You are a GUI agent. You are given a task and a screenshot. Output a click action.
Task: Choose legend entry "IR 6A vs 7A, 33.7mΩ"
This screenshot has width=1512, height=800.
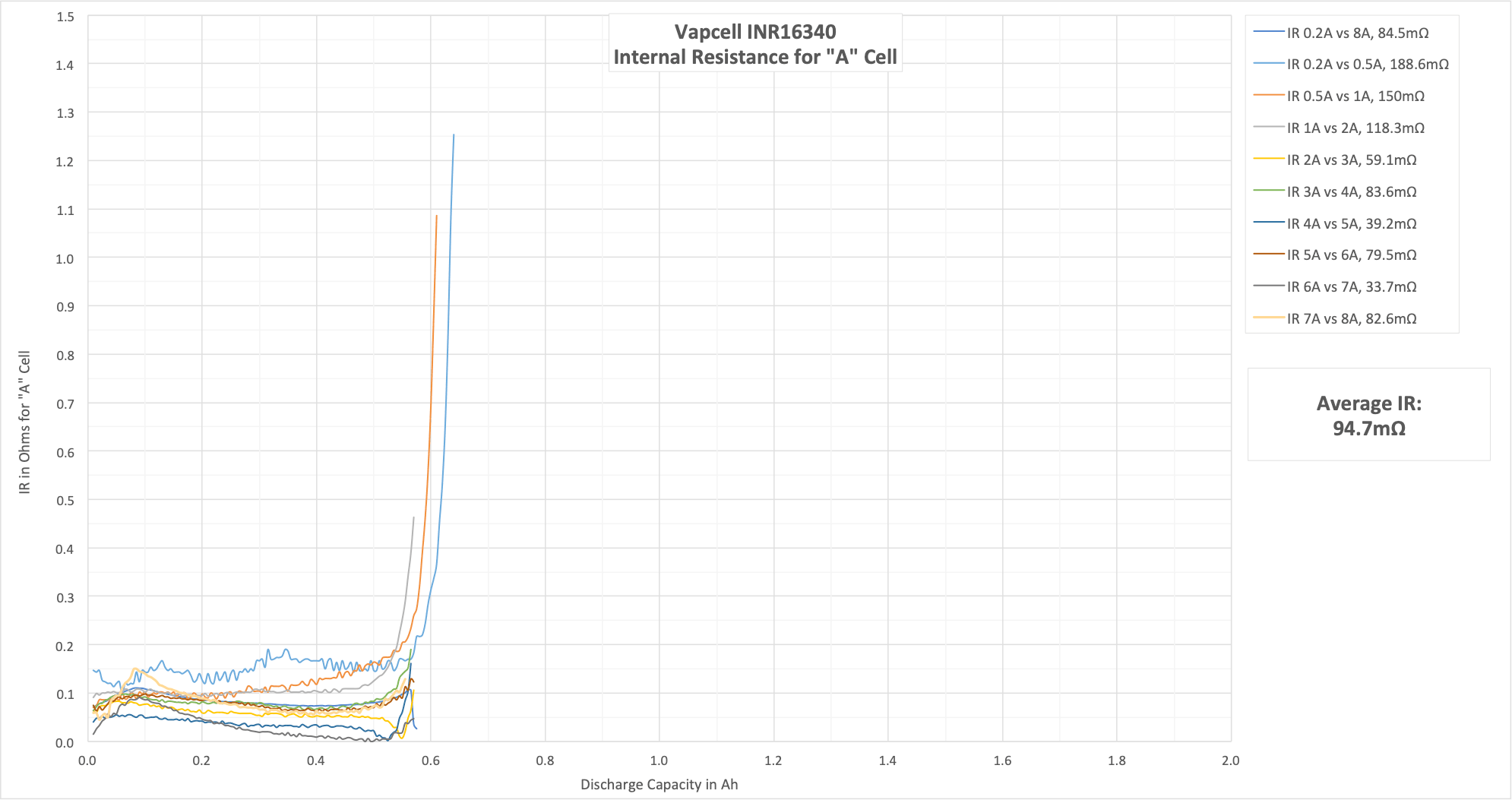(x=1351, y=287)
